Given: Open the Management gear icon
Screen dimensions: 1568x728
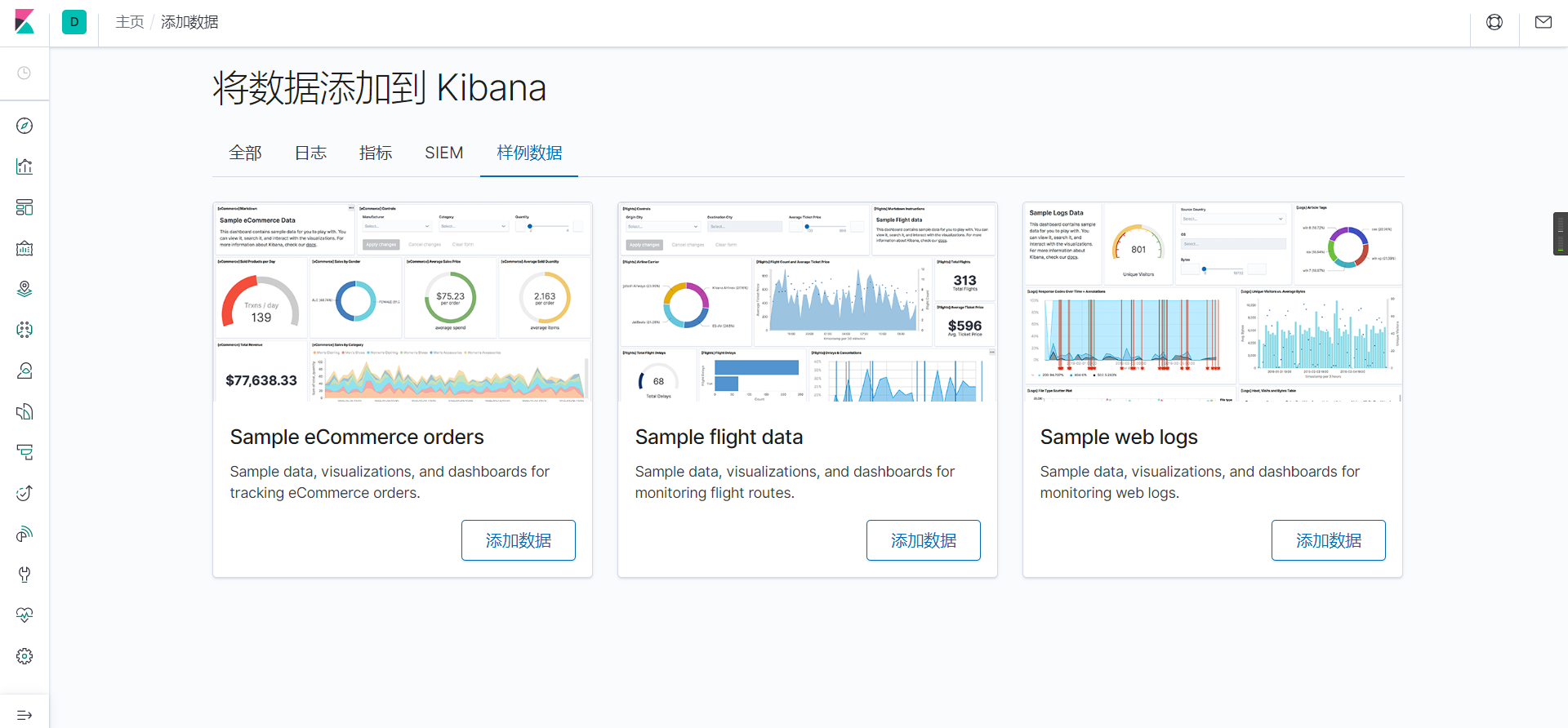Looking at the screenshot, I should [24, 656].
